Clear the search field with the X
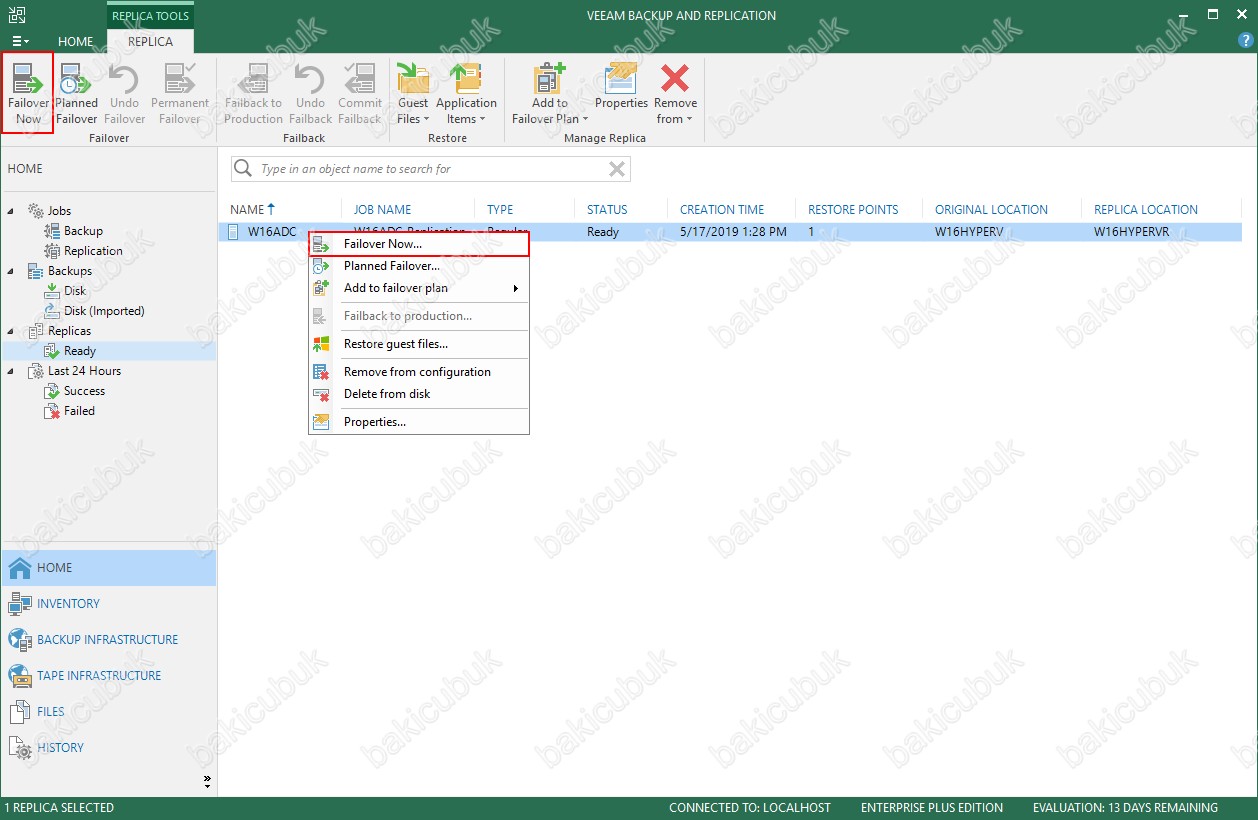 click(x=617, y=169)
